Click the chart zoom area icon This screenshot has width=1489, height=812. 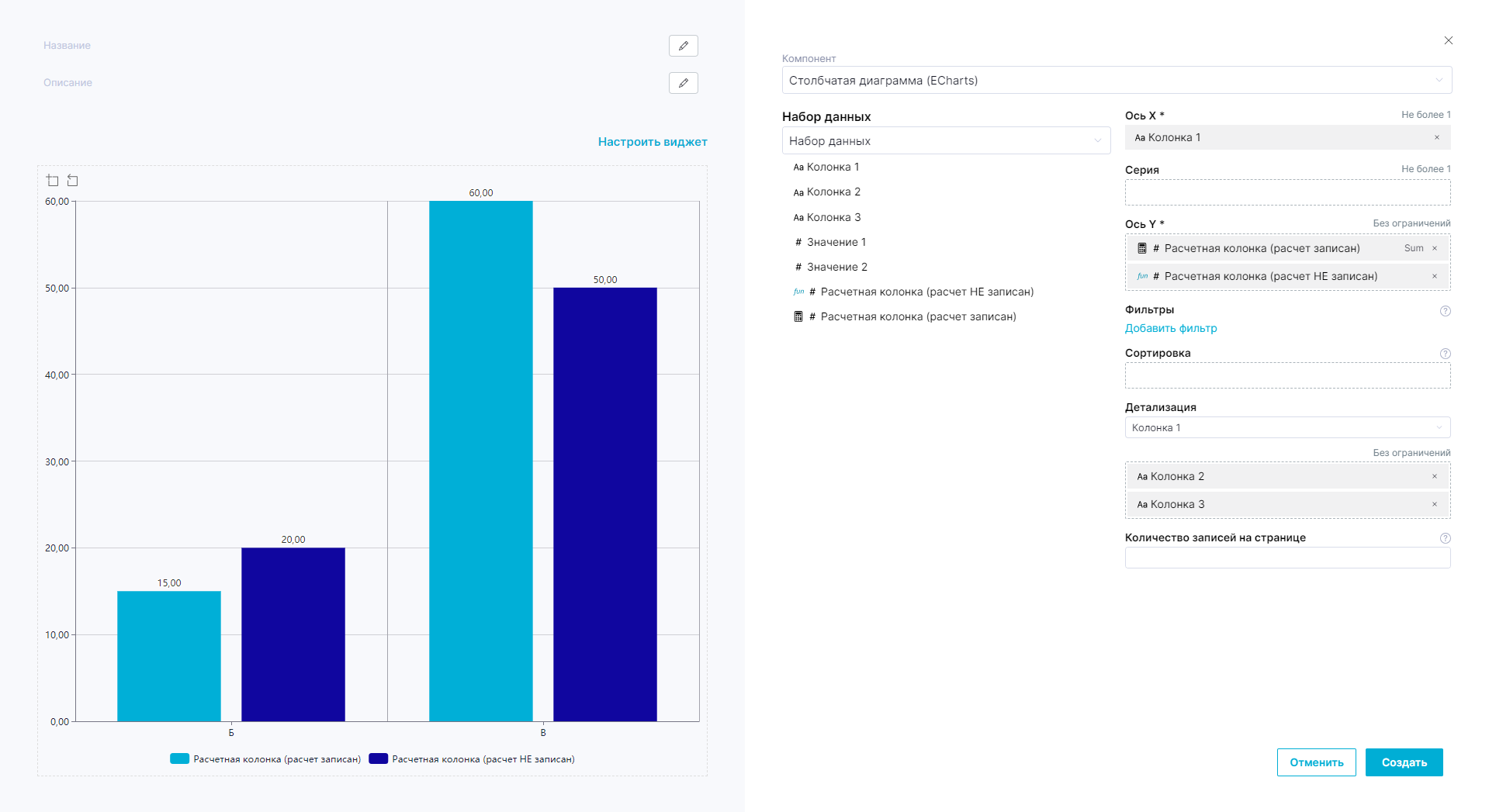[x=53, y=181]
